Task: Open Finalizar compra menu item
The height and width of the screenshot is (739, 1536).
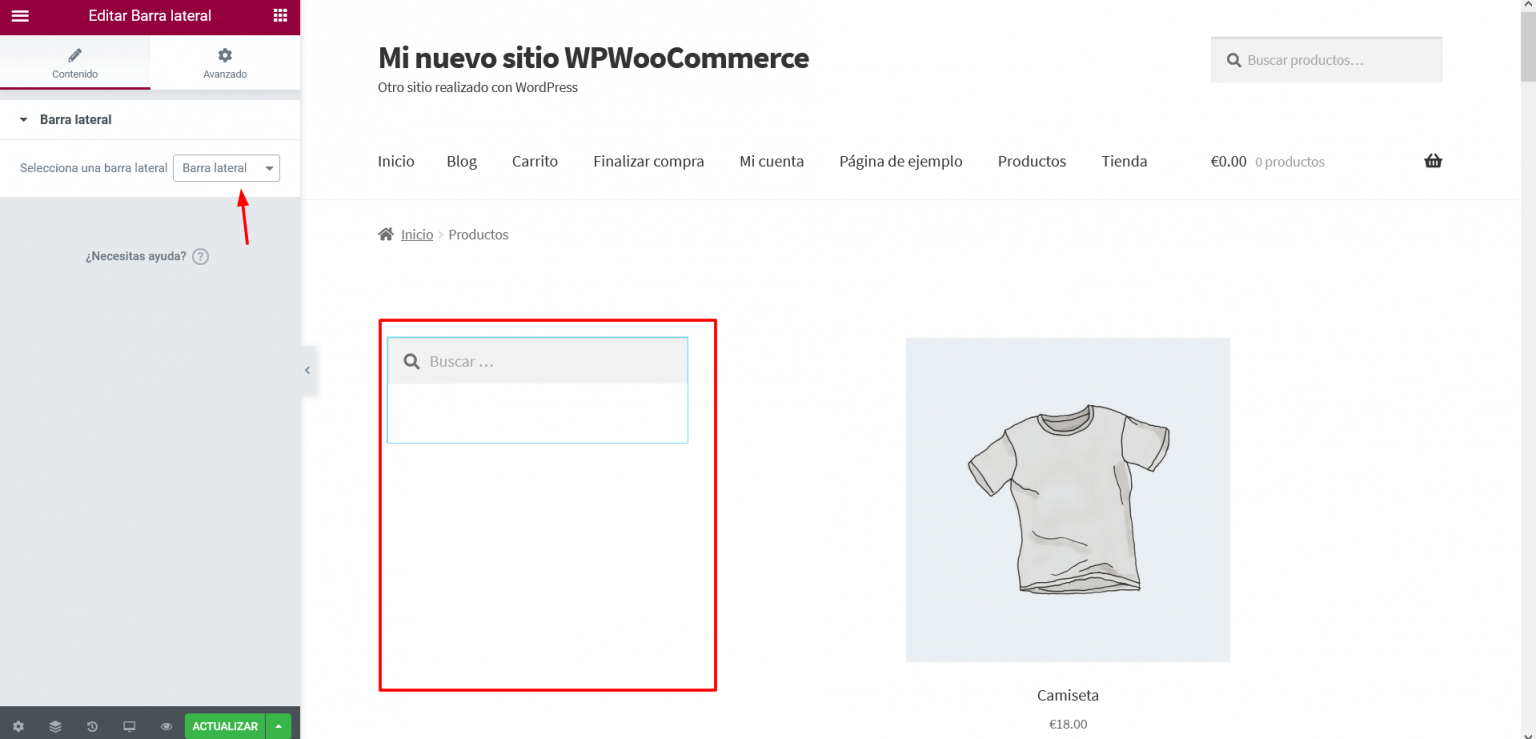Action: tap(649, 161)
